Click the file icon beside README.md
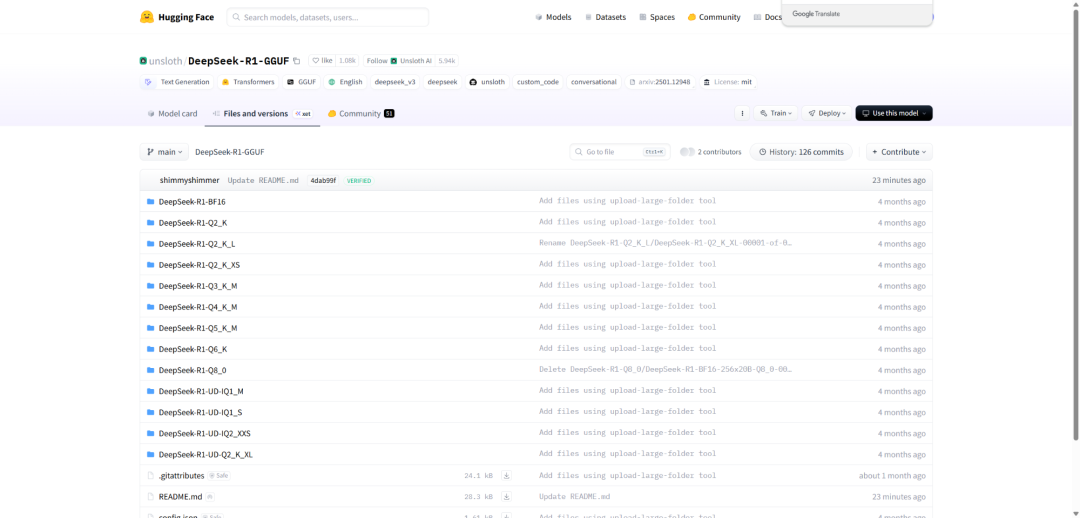Screen dimensions: 1080x518 click(150, 497)
